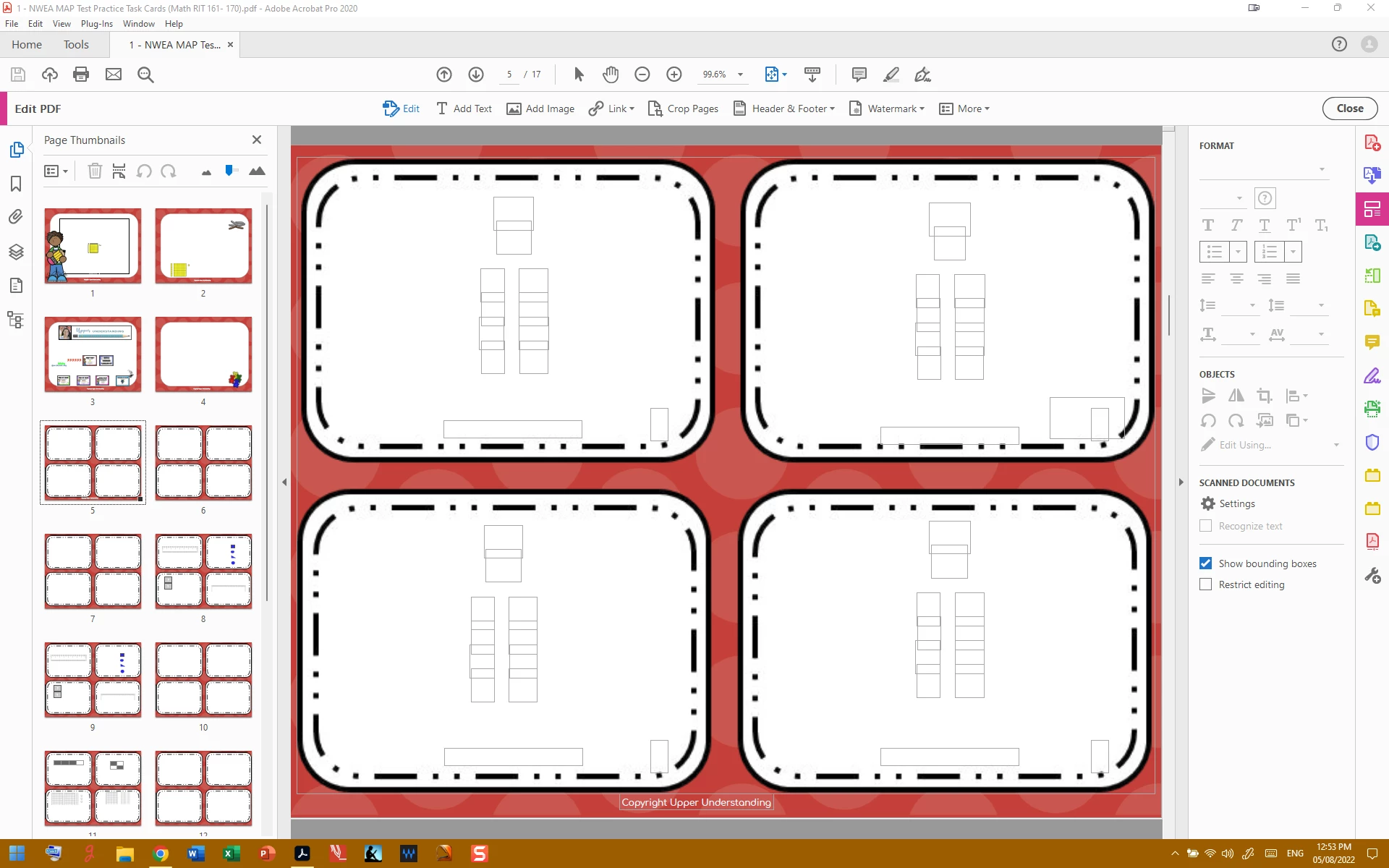Open the Plug-Ins menu
Viewport: 1389px width, 868px height.
(96, 24)
